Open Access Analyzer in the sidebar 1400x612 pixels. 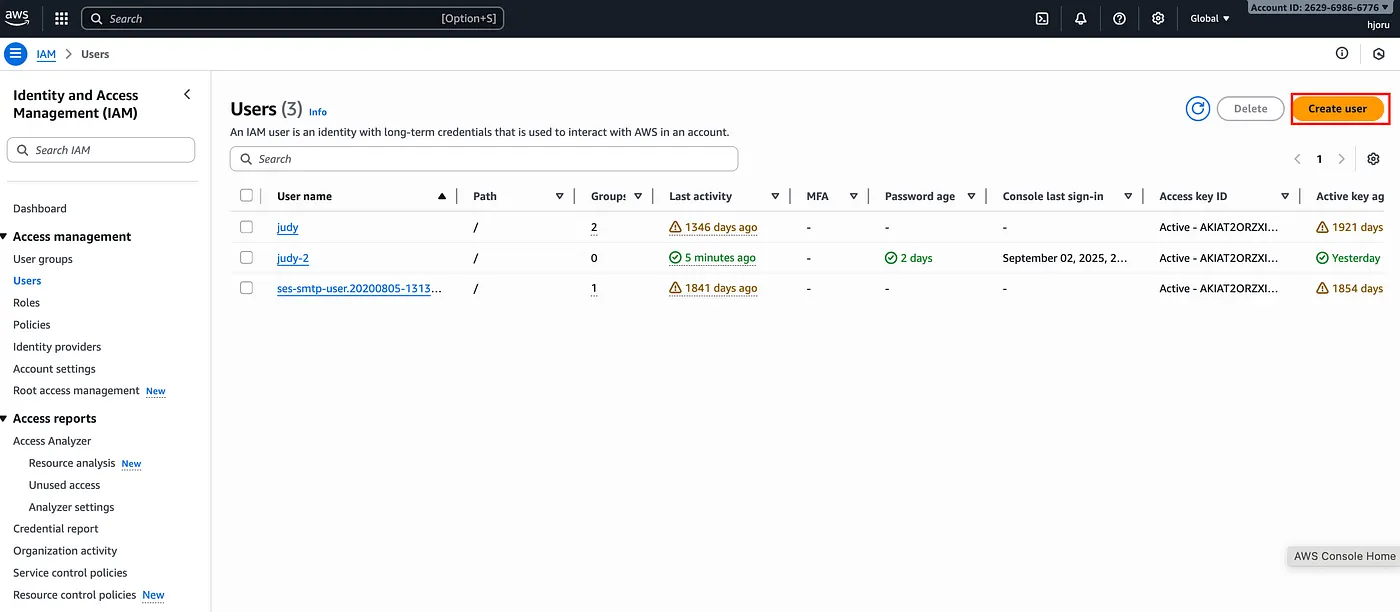52,441
